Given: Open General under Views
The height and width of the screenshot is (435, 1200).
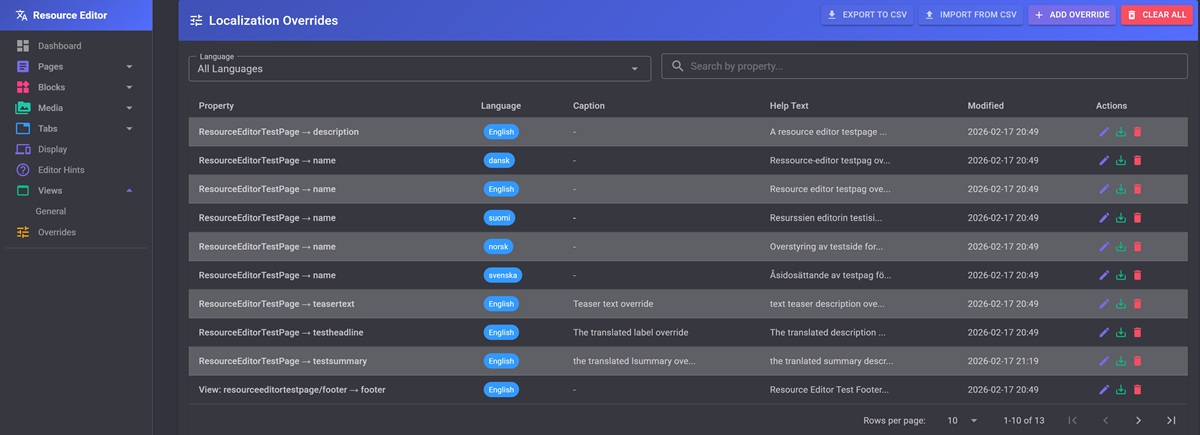Looking at the screenshot, I should 51,212.
